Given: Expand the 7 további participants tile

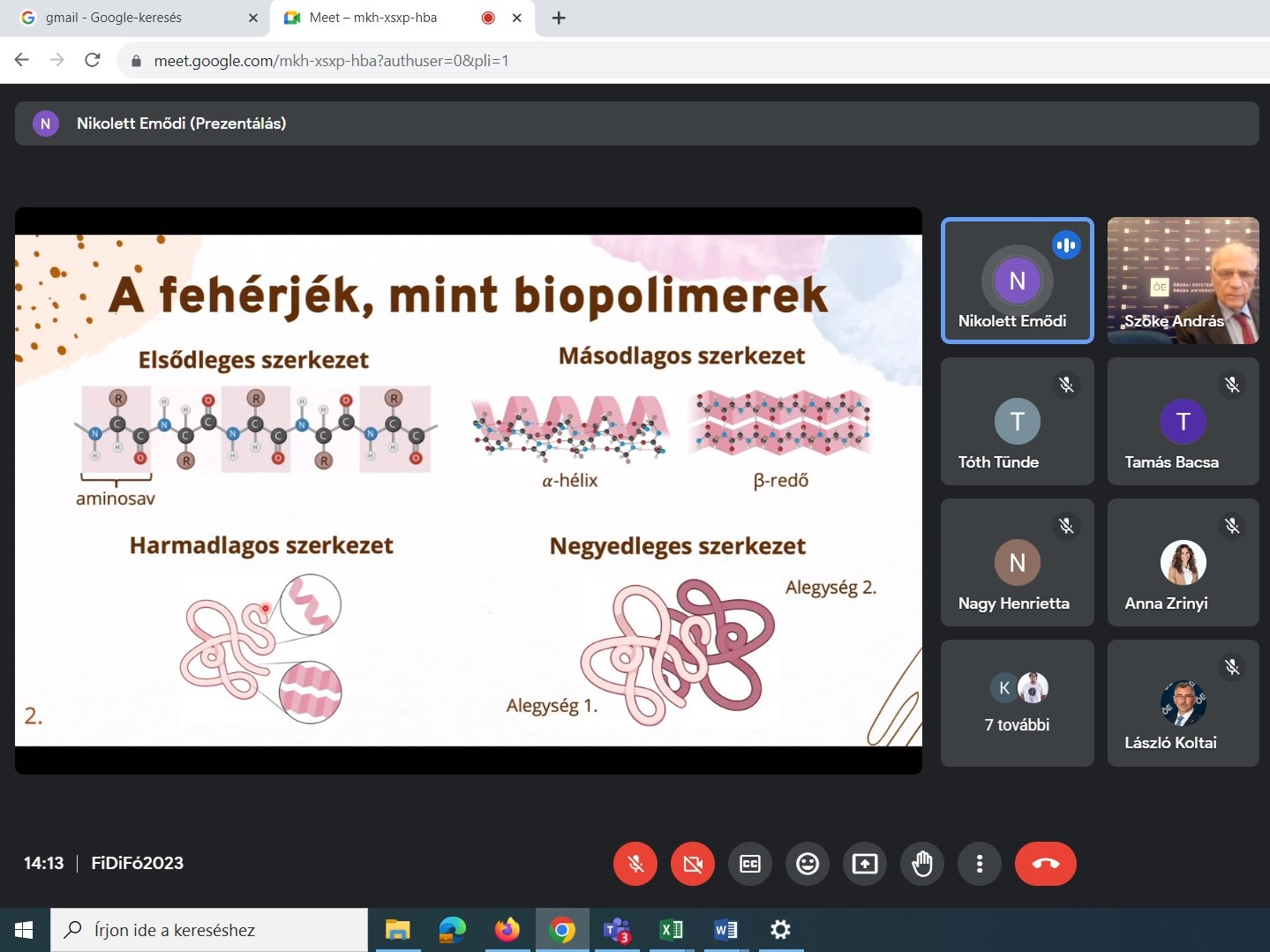Looking at the screenshot, I should 1017,703.
